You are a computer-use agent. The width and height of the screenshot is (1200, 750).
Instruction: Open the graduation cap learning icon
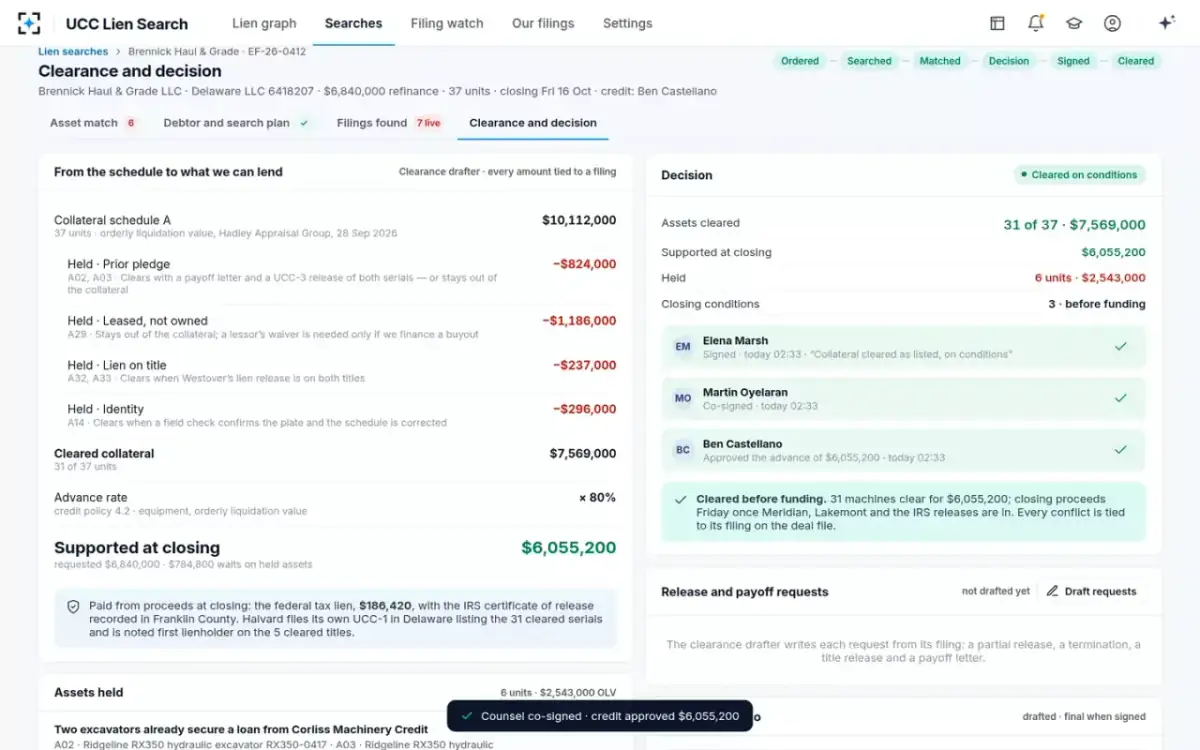[1074, 23]
